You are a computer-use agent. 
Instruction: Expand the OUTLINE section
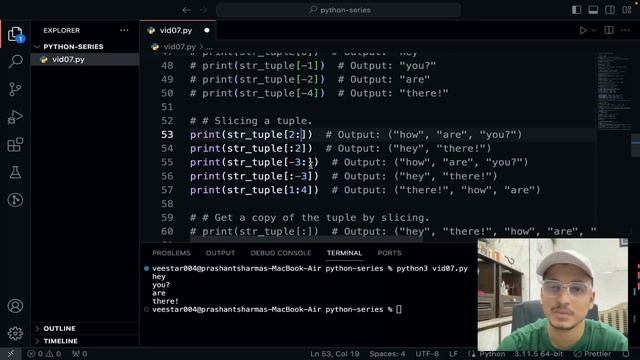[x=85, y=328]
